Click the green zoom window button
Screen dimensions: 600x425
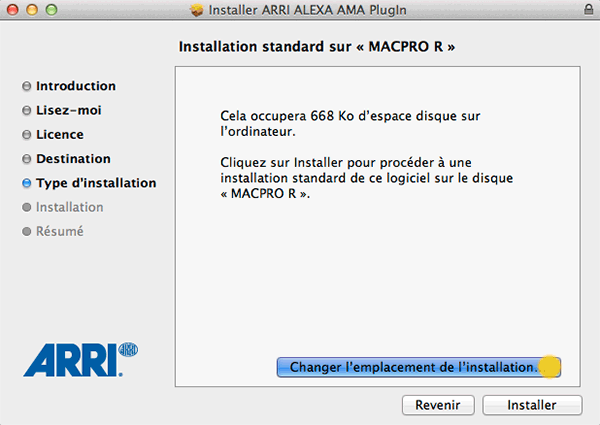click(x=51, y=10)
